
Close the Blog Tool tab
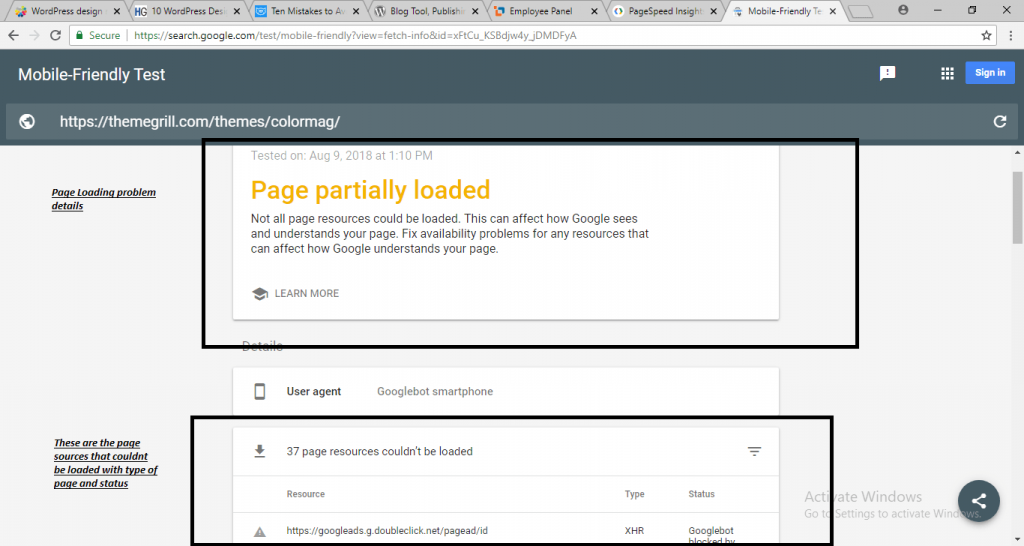475,11
